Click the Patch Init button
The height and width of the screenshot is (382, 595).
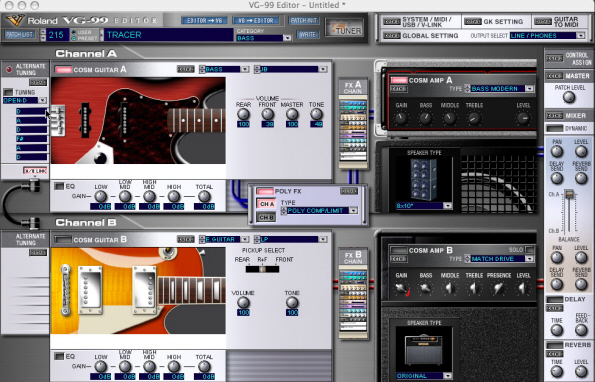pyautogui.click(x=304, y=20)
